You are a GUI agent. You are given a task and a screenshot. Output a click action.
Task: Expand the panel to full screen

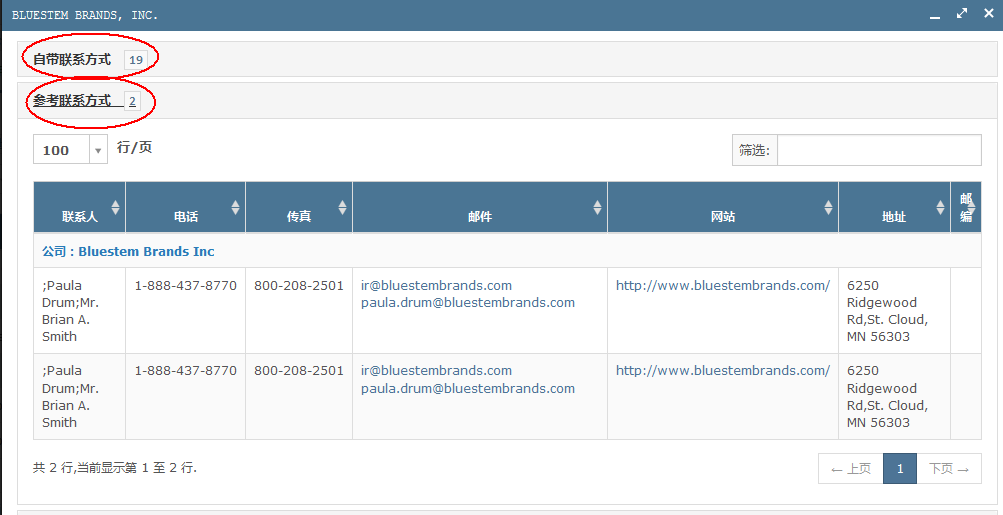click(x=961, y=14)
